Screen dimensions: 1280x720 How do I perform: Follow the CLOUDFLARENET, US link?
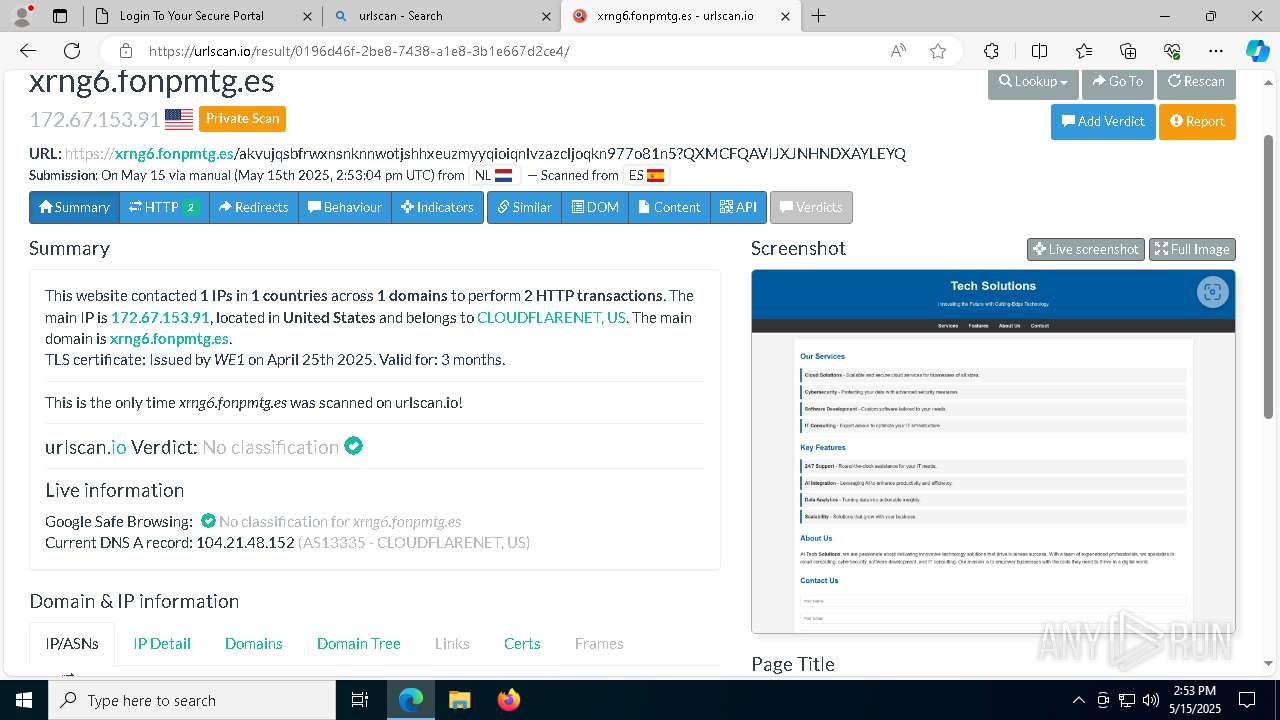tap(551, 317)
